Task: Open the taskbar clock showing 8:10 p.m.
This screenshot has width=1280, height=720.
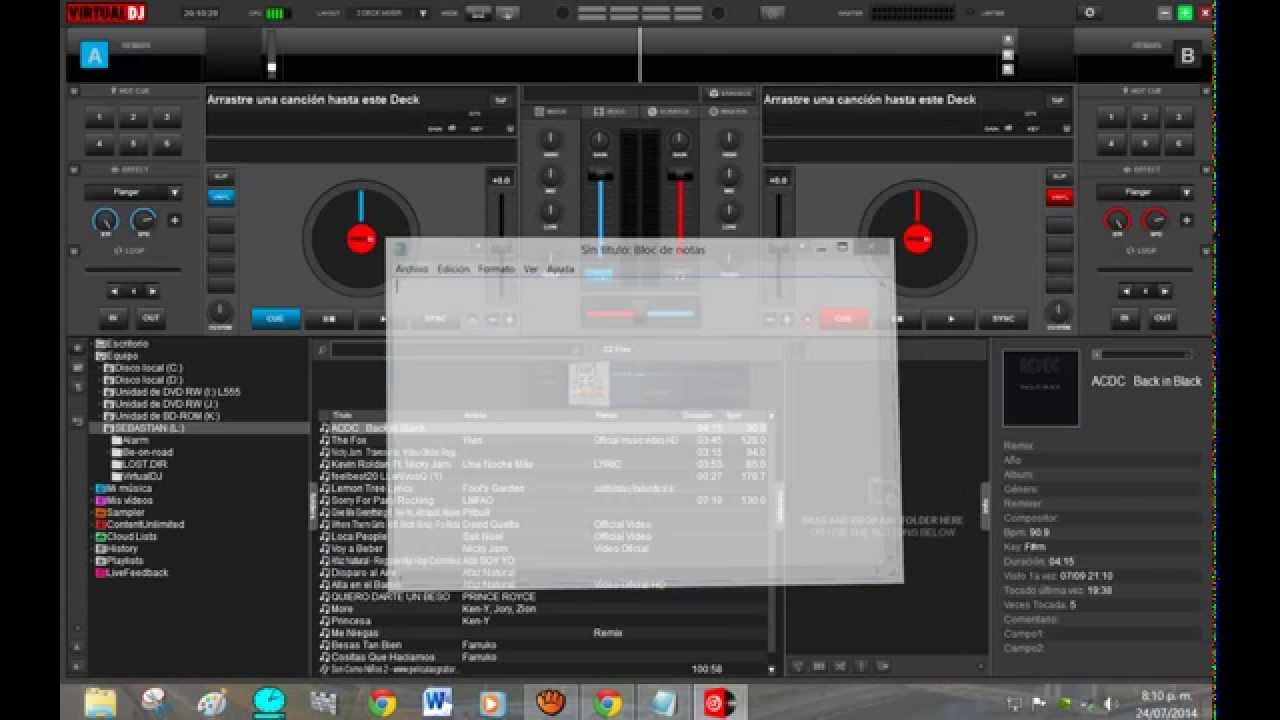Action: (x=1166, y=703)
